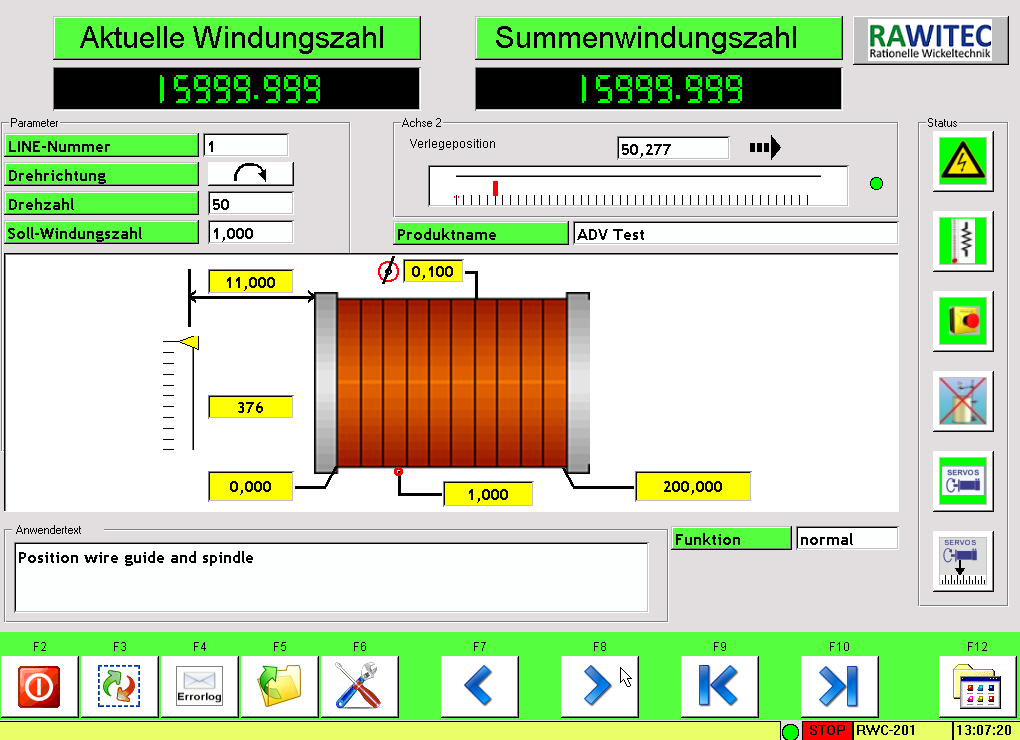Click the F6 tools wrench icon
This screenshot has width=1020, height=740.
[x=360, y=687]
